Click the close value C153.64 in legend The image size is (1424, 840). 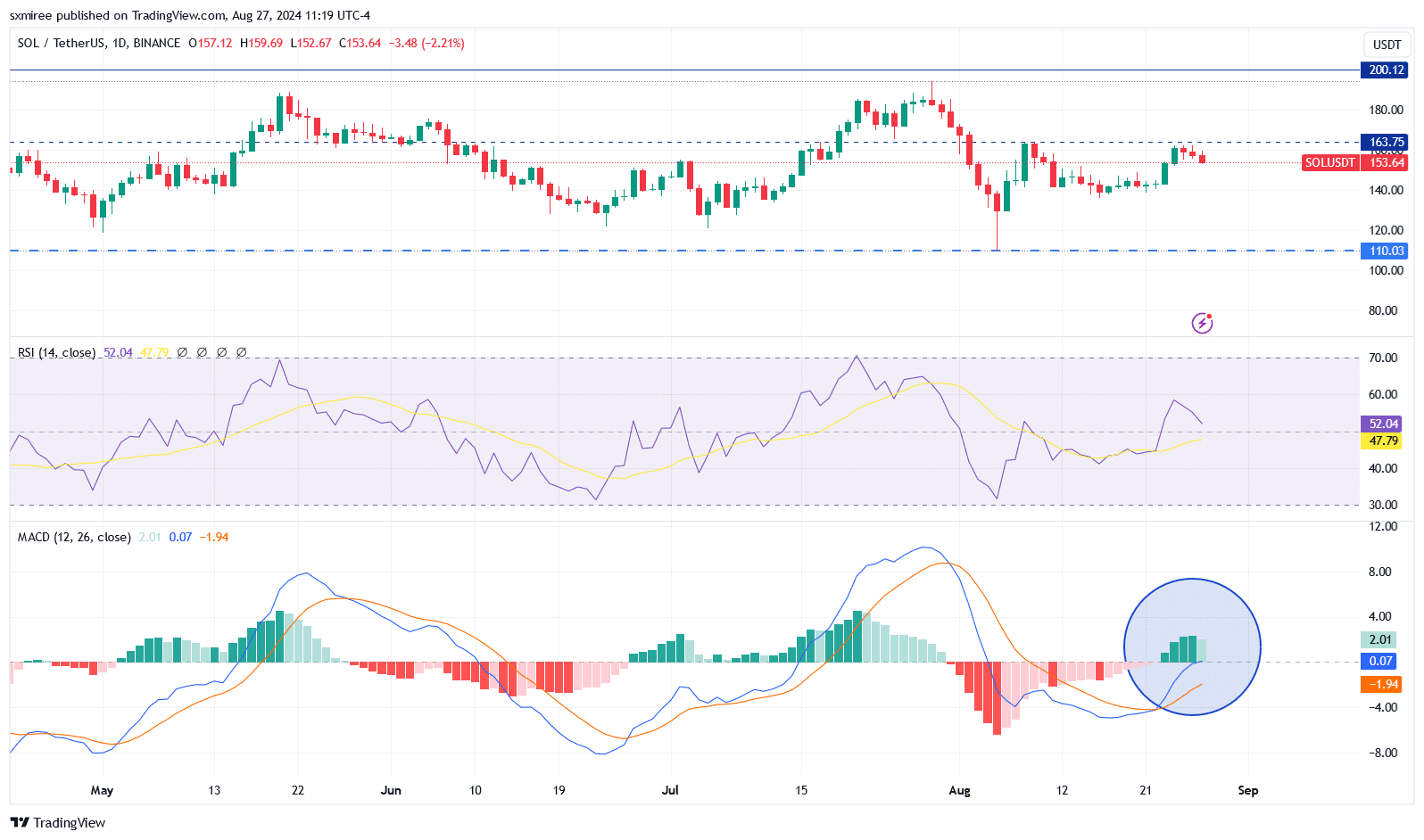(360, 43)
